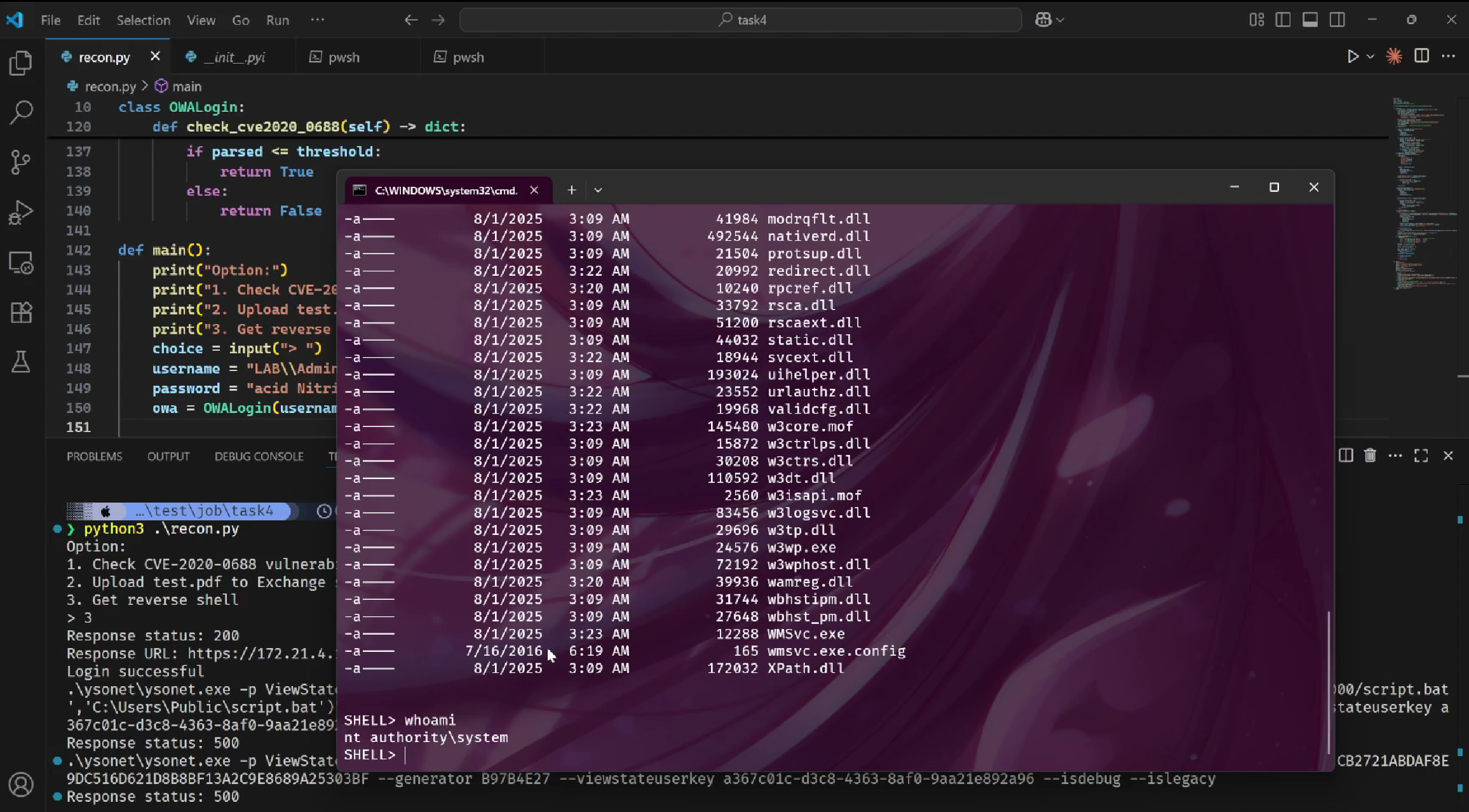The width and height of the screenshot is (1469, 812).
Task: Click the Accounts icon
Action: [21, 785]
